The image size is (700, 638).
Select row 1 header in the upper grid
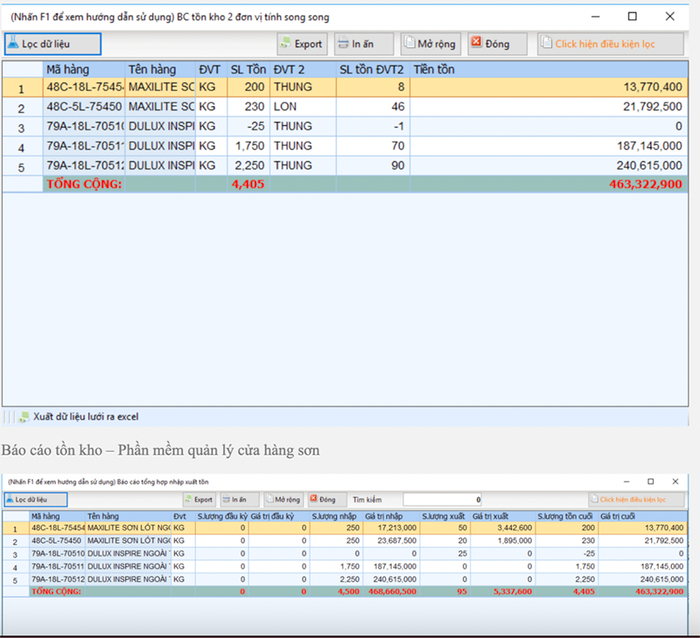point(22,88)
